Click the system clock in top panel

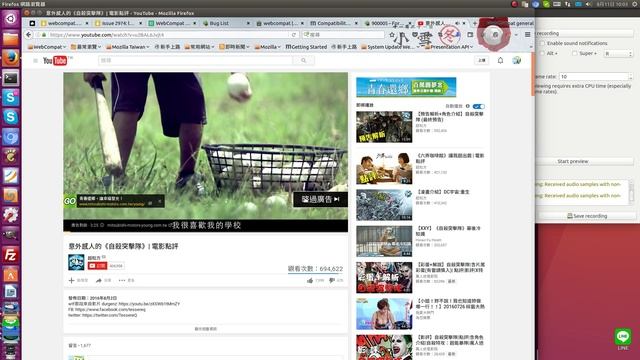(613, 4)
